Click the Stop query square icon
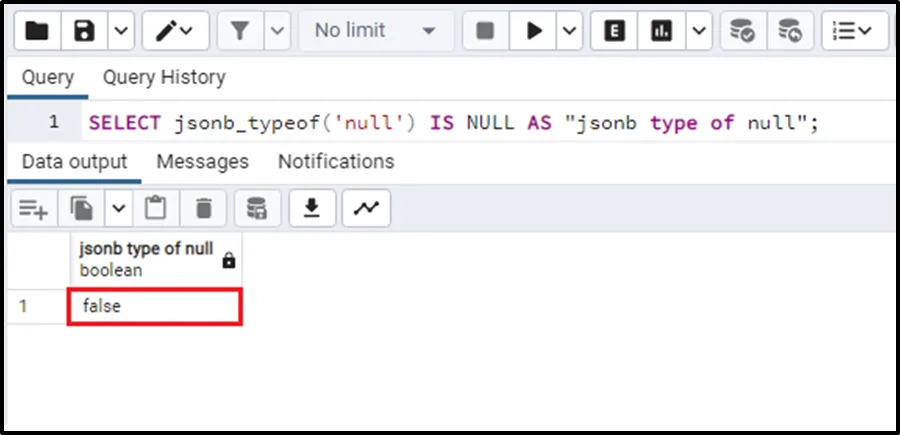900x435 pixels. click(x=486, y=31)
